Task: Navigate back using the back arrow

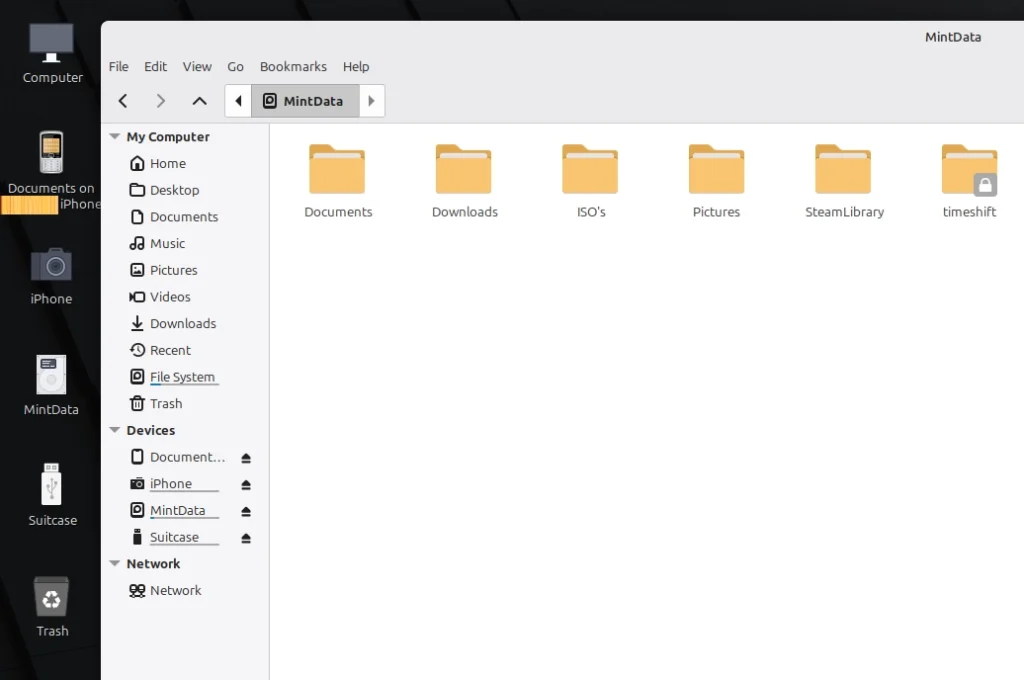Action: pyautogui.click(x=122, y=100)
